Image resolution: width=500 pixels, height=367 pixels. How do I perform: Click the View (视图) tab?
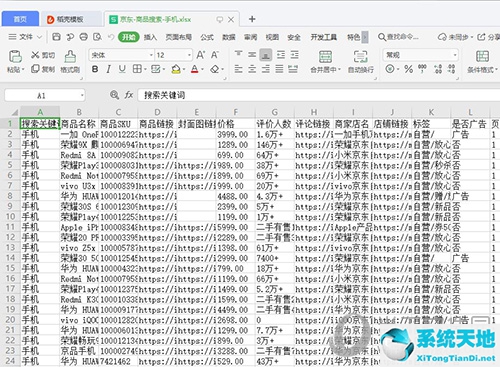272,37
